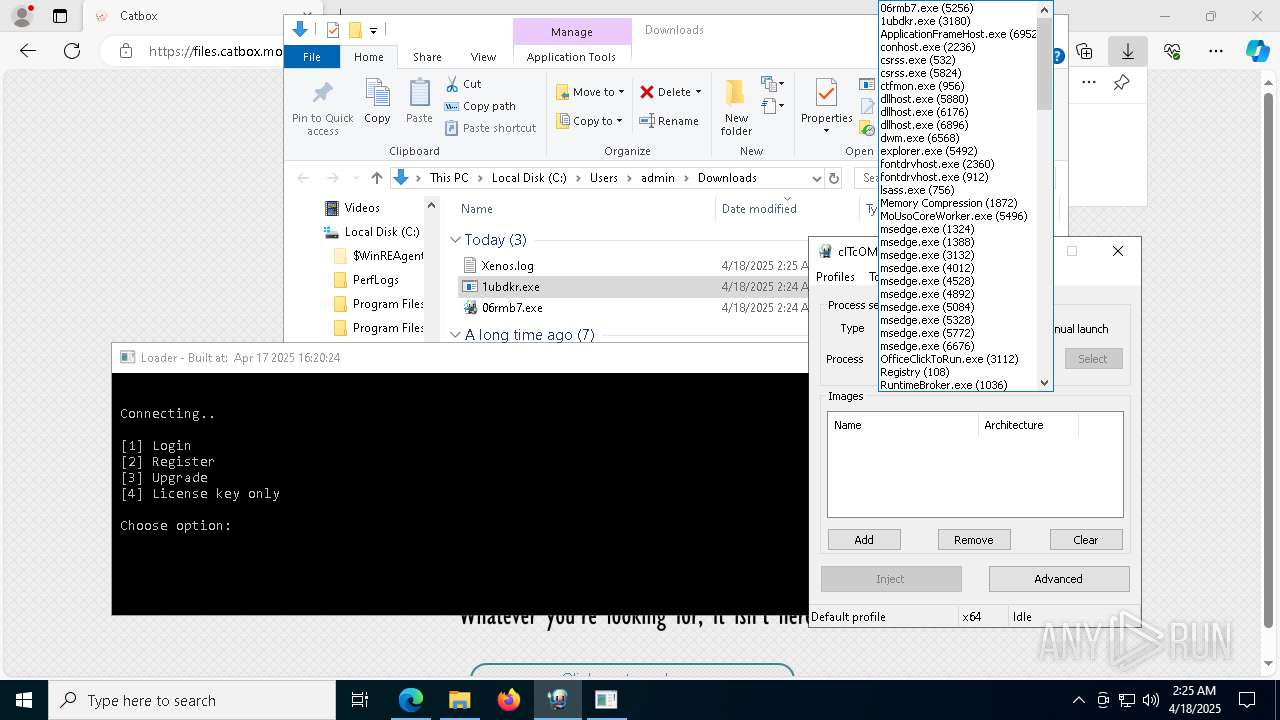1280x720 pixels.
Task: Open Edge tab actions menu icon
Action: [60, 16]
